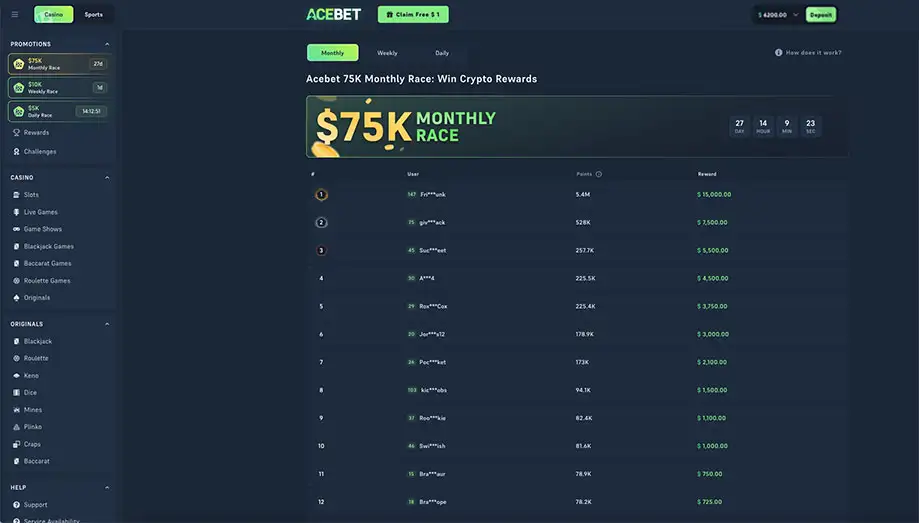Viewport: 919px width, 523px height.
Task: Click the $ 1,000.00 reward value
Action: pos(712,446)
